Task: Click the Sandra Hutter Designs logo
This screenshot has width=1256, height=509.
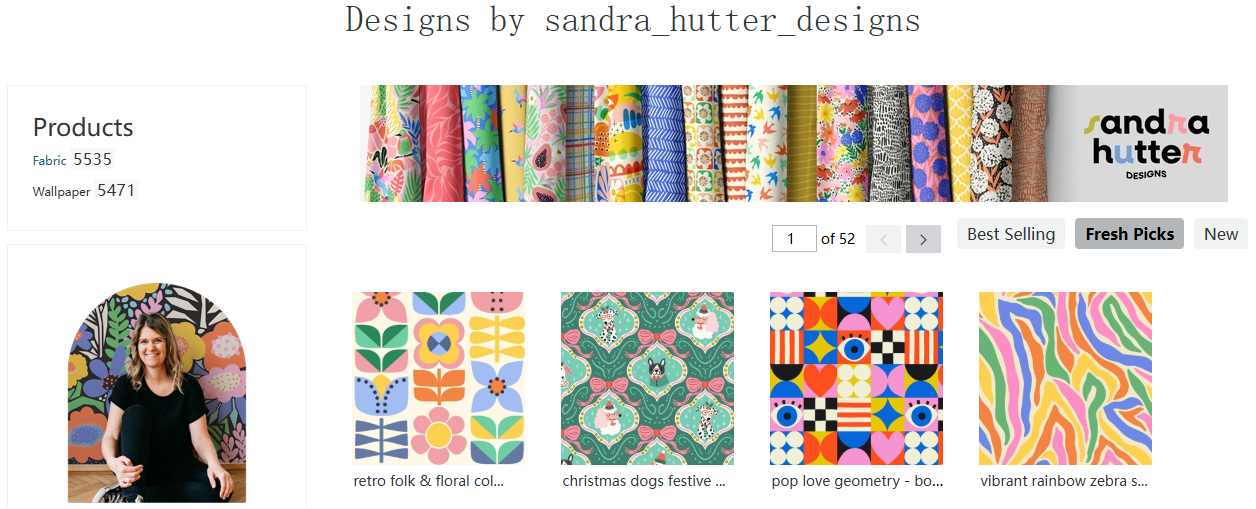Action: click(x=1149, y=145)
